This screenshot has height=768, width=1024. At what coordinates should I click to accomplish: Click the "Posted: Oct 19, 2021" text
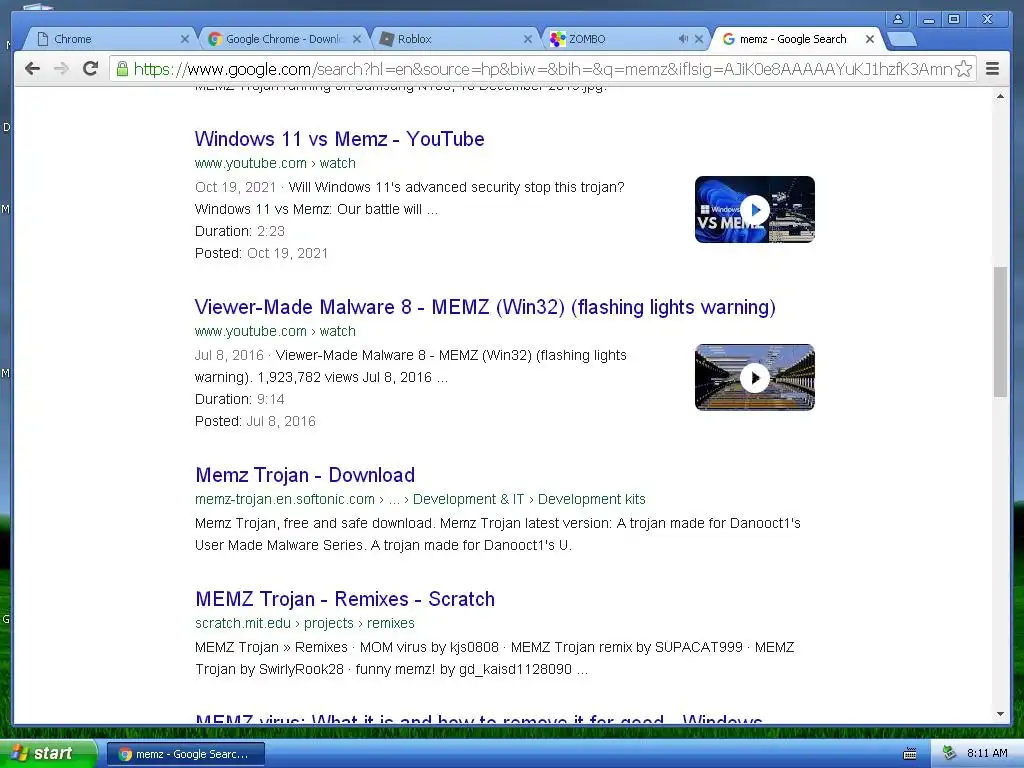(261, 253)
